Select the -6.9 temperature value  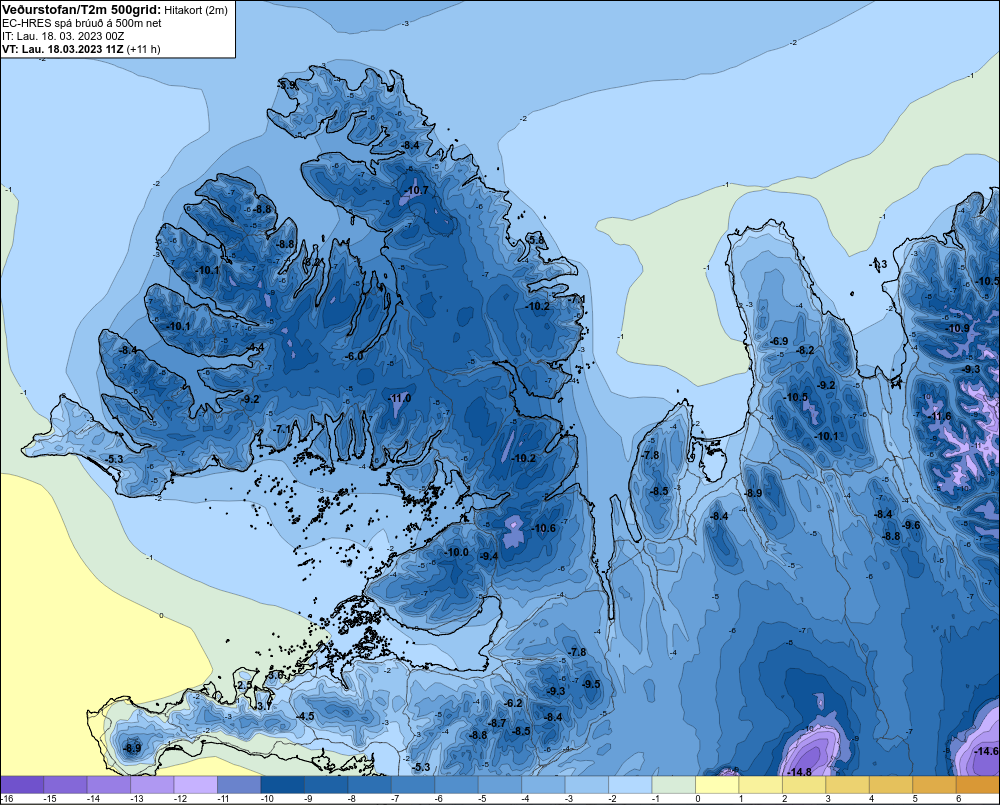click(x=779, y=341)
